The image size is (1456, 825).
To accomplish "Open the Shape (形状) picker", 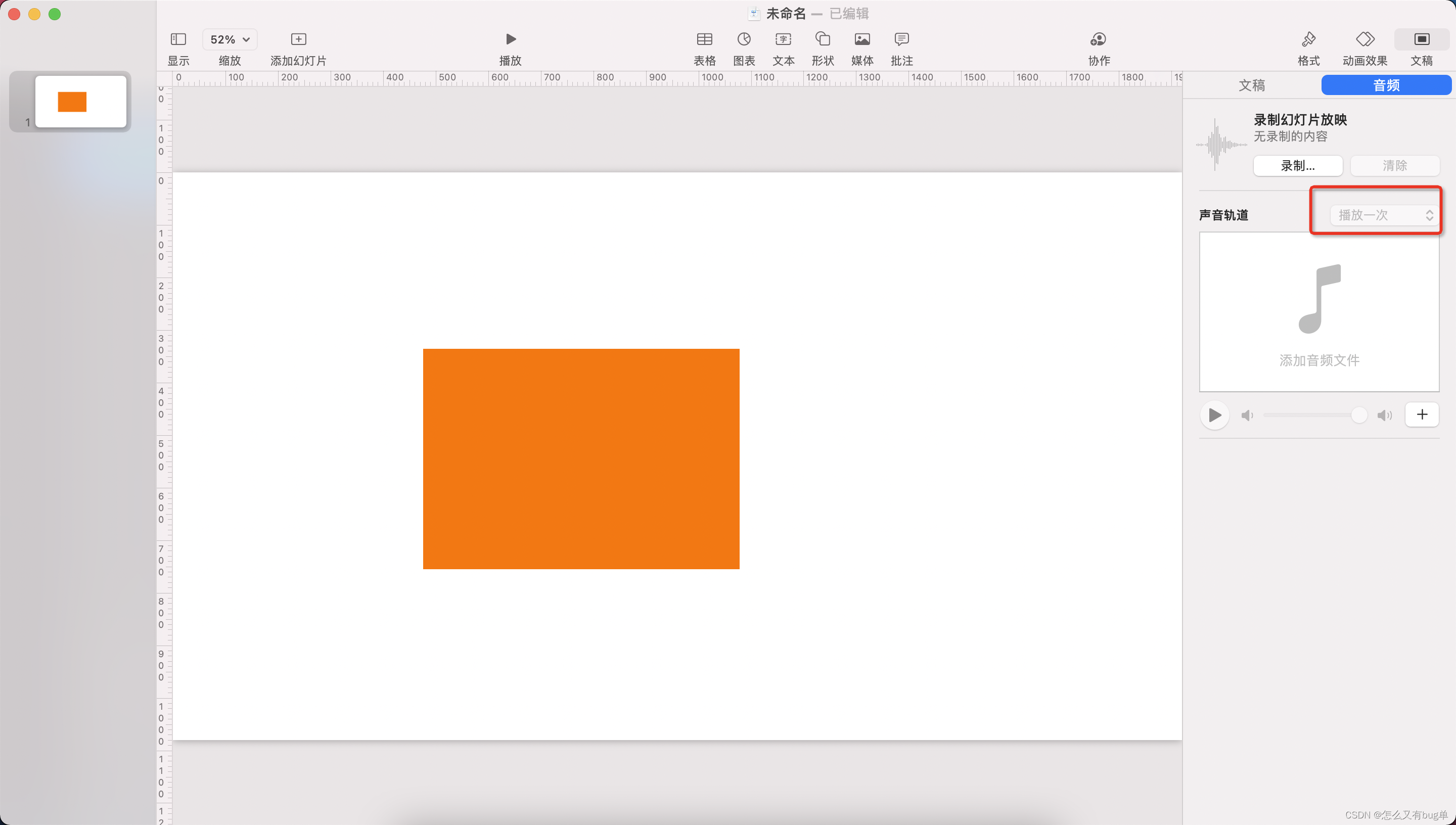I will pos(822,39).
